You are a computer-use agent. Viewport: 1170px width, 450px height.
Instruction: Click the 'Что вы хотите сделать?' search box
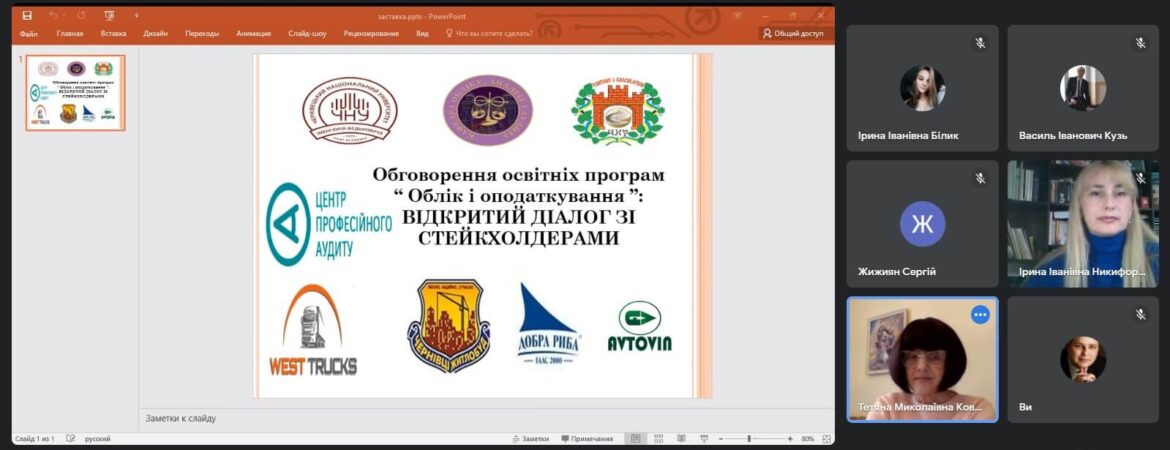(x=489, y=34)
